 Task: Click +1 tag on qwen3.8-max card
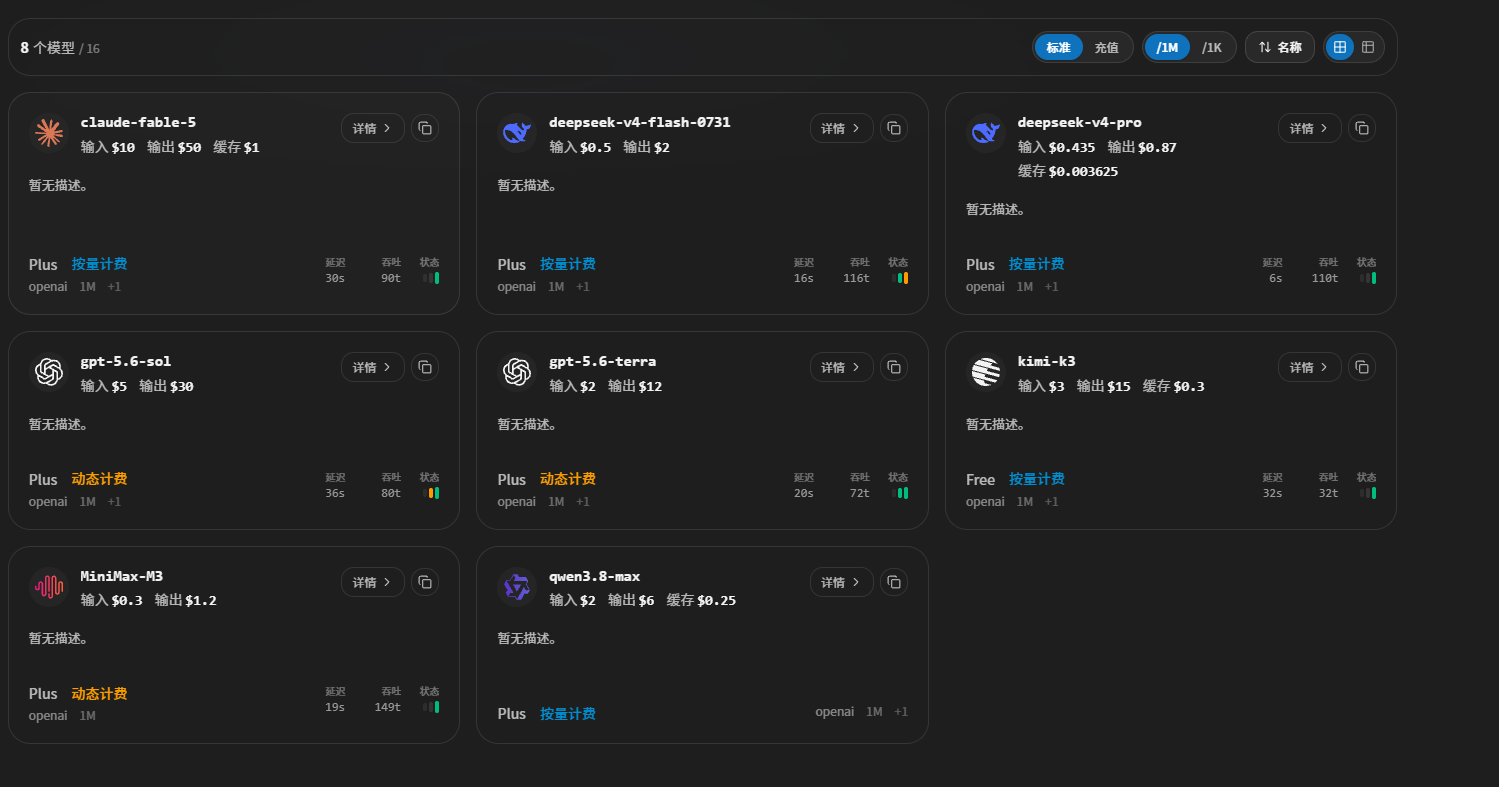tap(901, 712)
